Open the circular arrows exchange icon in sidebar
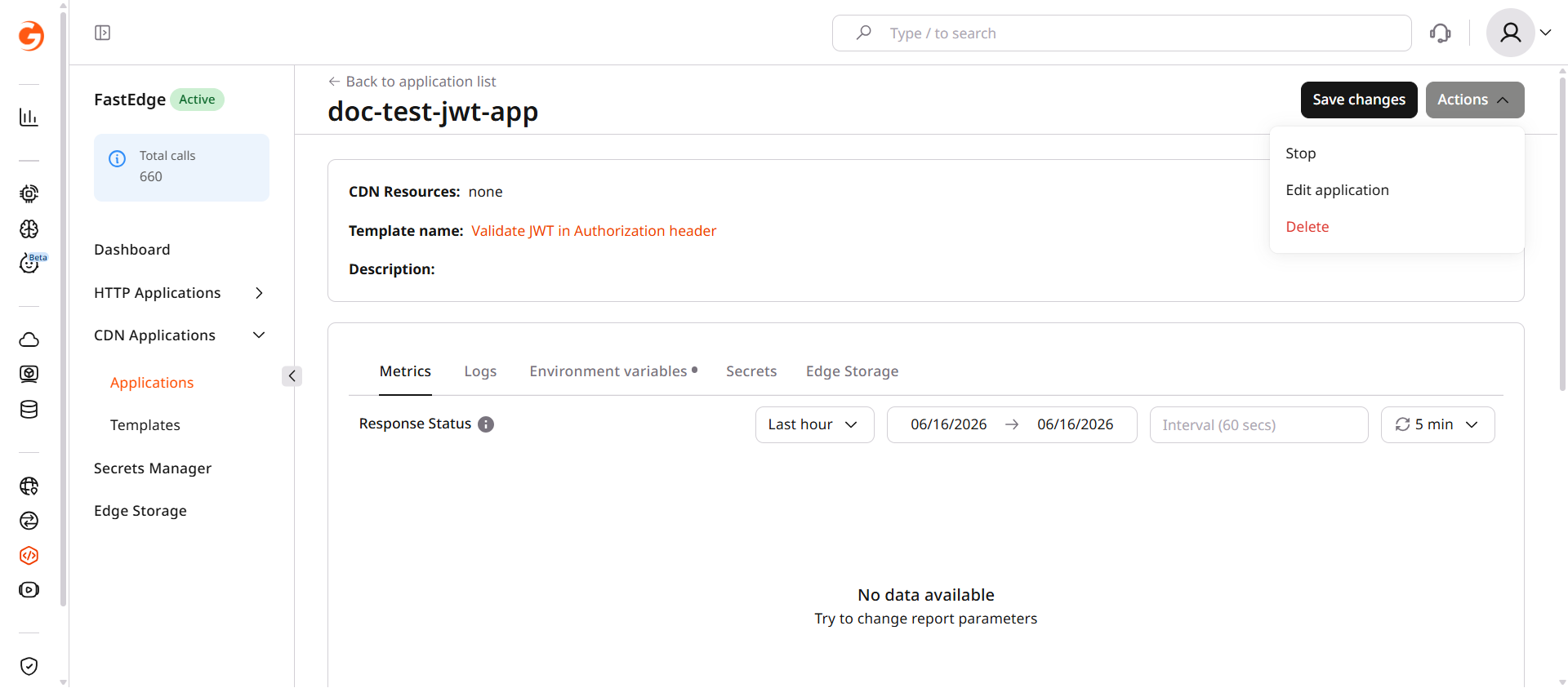The height and width of the screenshot is (688, 1568). click(x=29, y=521)
